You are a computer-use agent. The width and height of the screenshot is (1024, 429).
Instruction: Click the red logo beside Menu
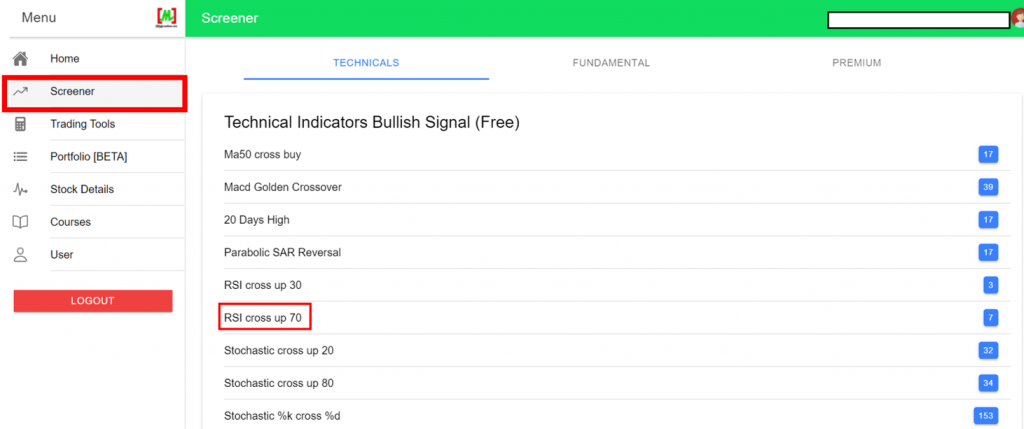166,17
